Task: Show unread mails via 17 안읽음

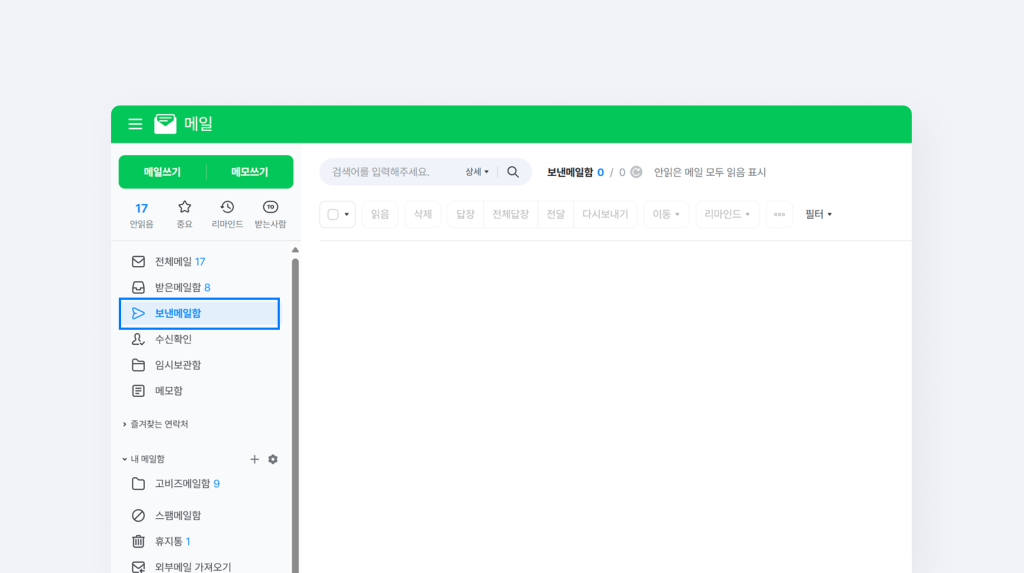Action: pyautogui.click(x=141, y=215)
